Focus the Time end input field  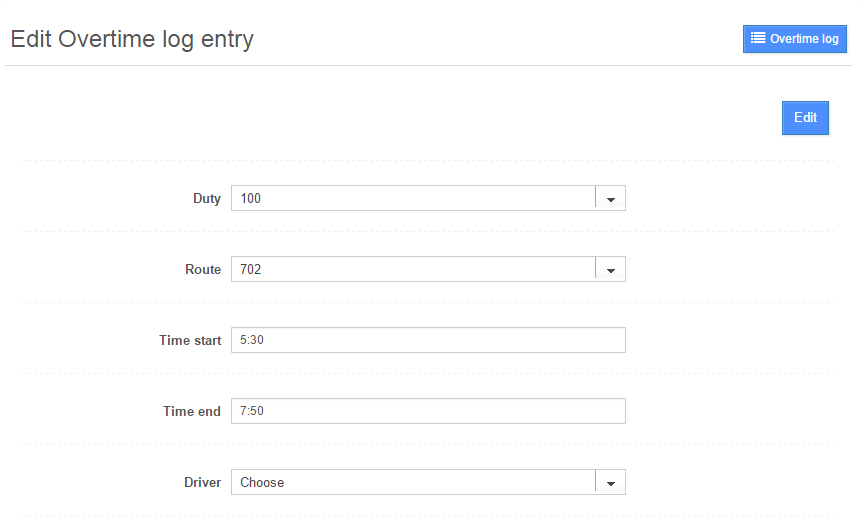[428, 412]
